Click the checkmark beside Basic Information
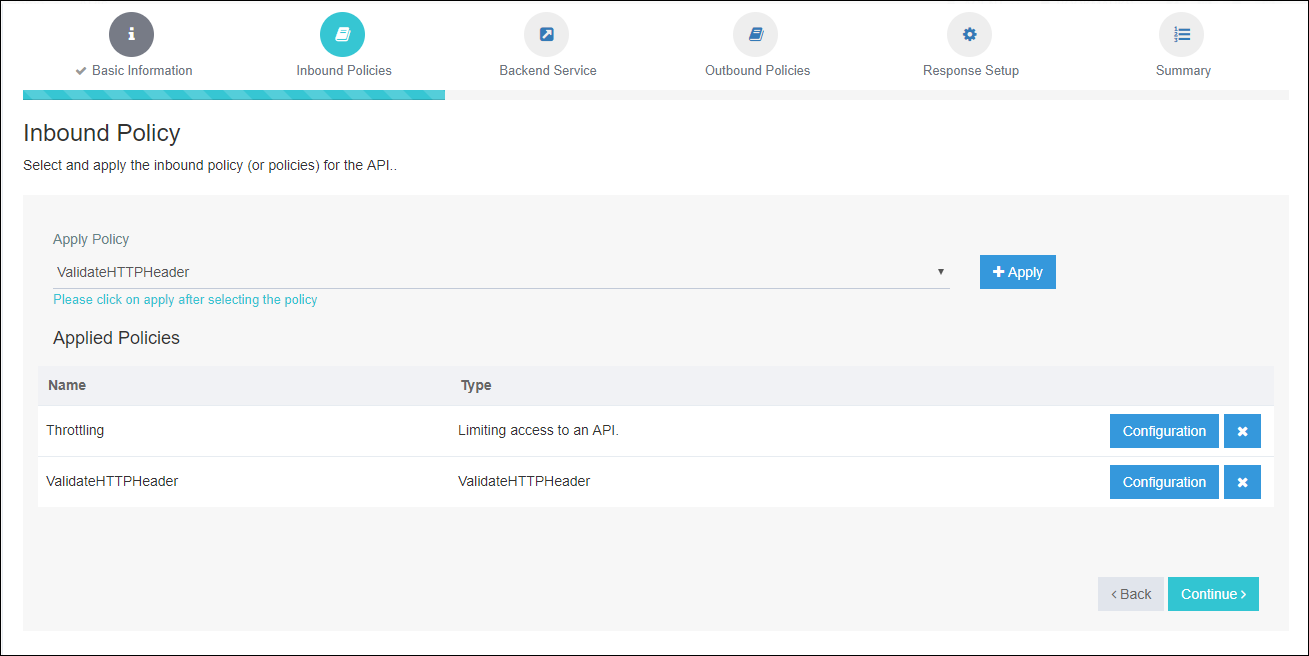This screenshot has width=1309, height=656. pyautogui.click(x=81, y=70)
